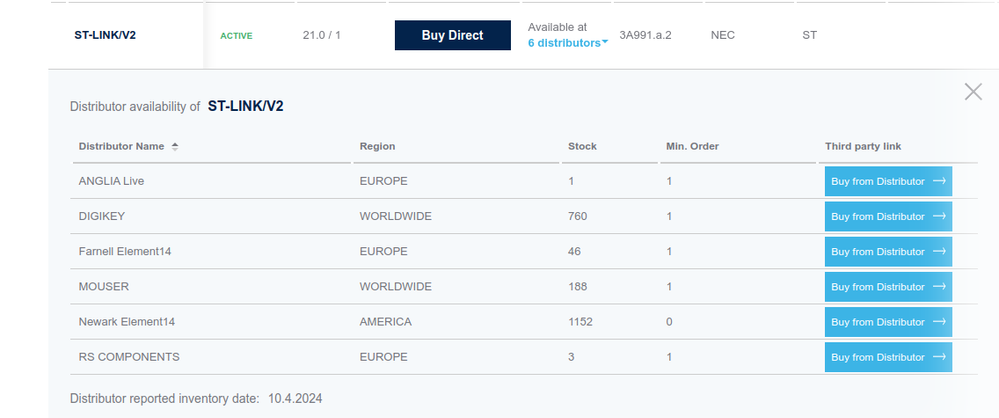Click ANGLIA Live's EUROPE region cell
The image size is (999, 418).
pyautogui.click(x=384, y=182)
